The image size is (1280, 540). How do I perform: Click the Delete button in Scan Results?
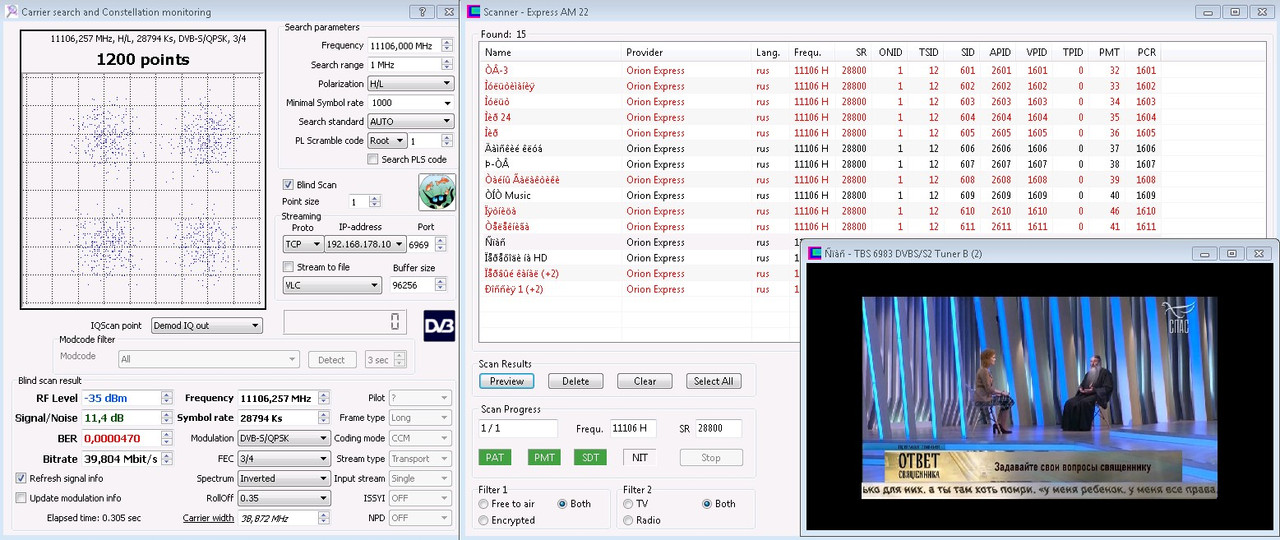575,381
